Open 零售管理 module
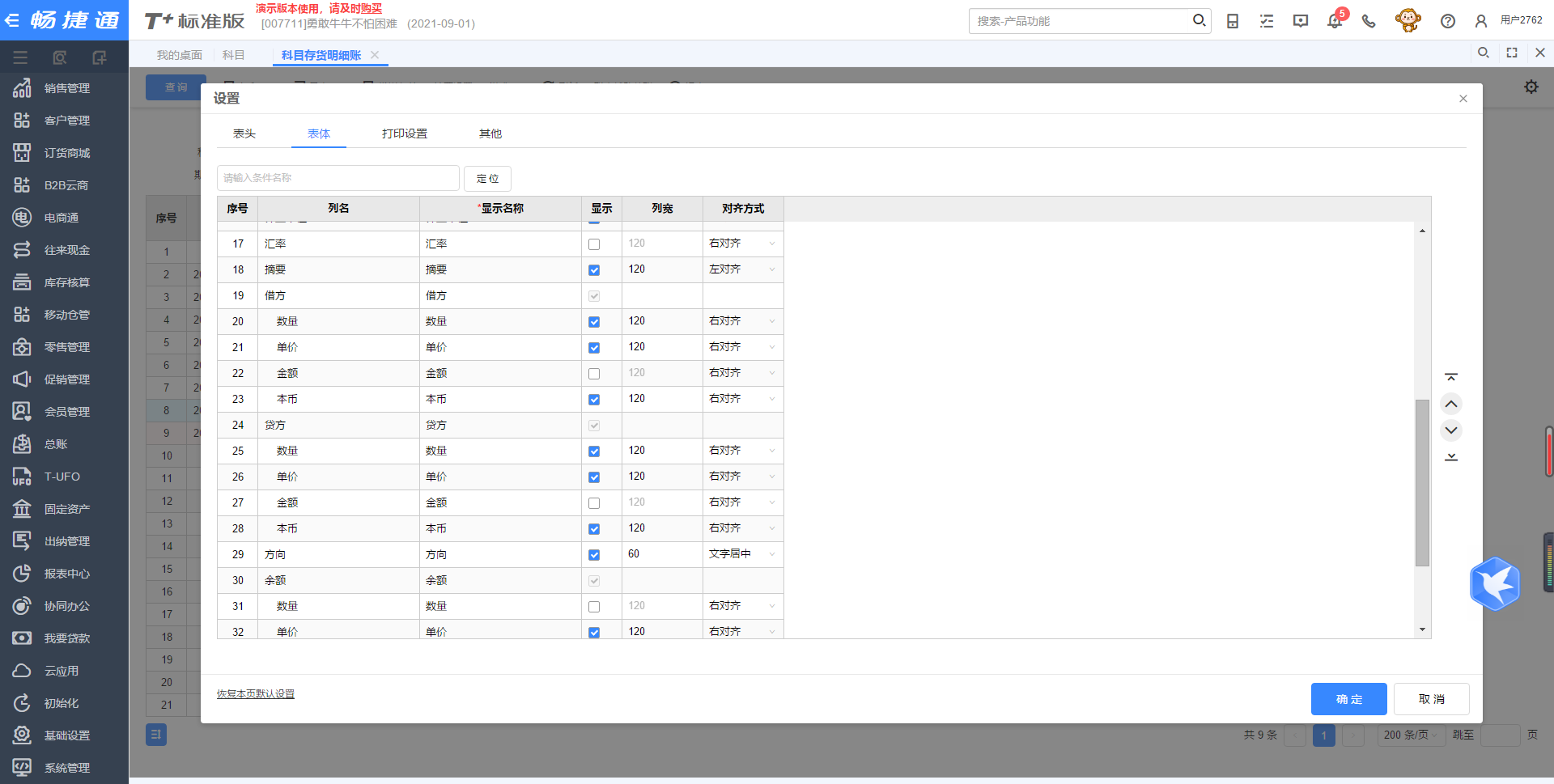Screen dimensions: 1554x784 [65, 347]
